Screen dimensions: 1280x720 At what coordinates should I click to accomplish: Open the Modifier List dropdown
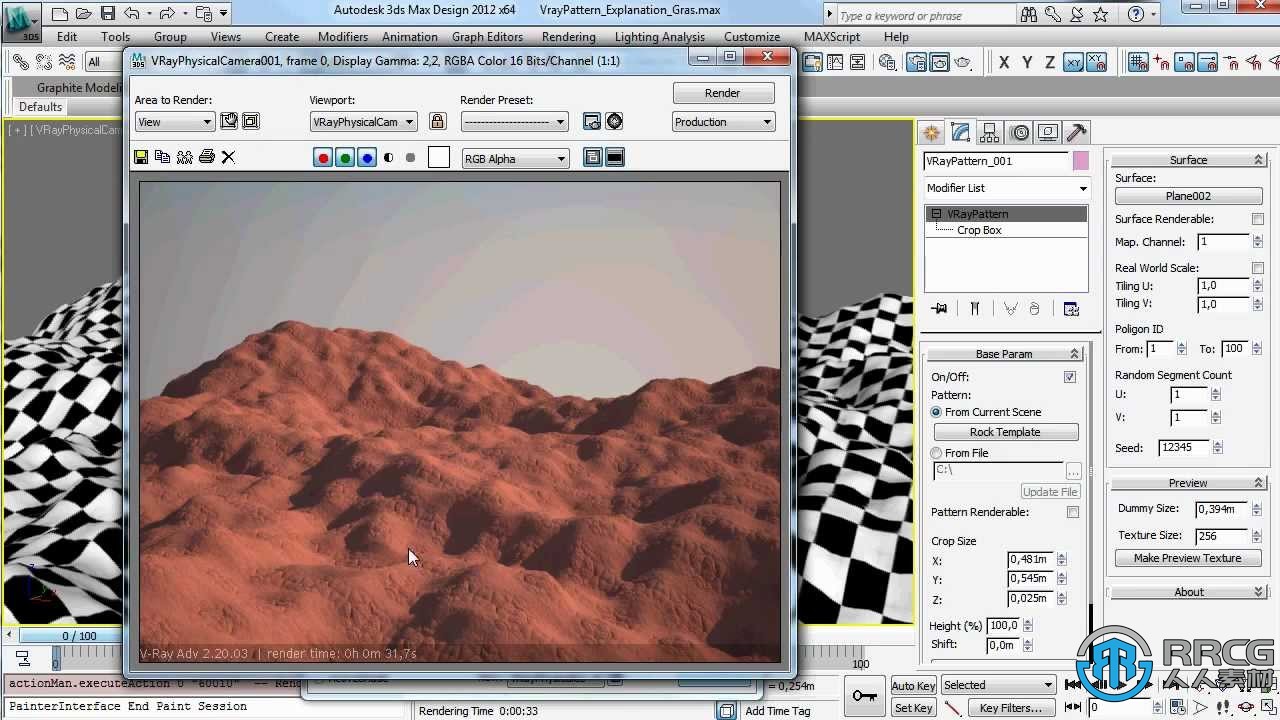click(x=1006, y=188)
